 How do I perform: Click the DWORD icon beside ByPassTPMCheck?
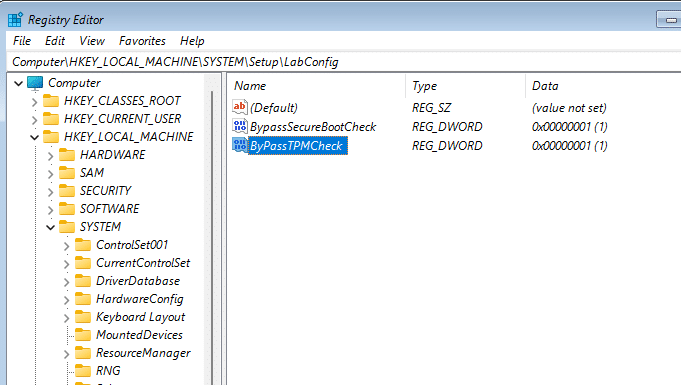[240, 145]
